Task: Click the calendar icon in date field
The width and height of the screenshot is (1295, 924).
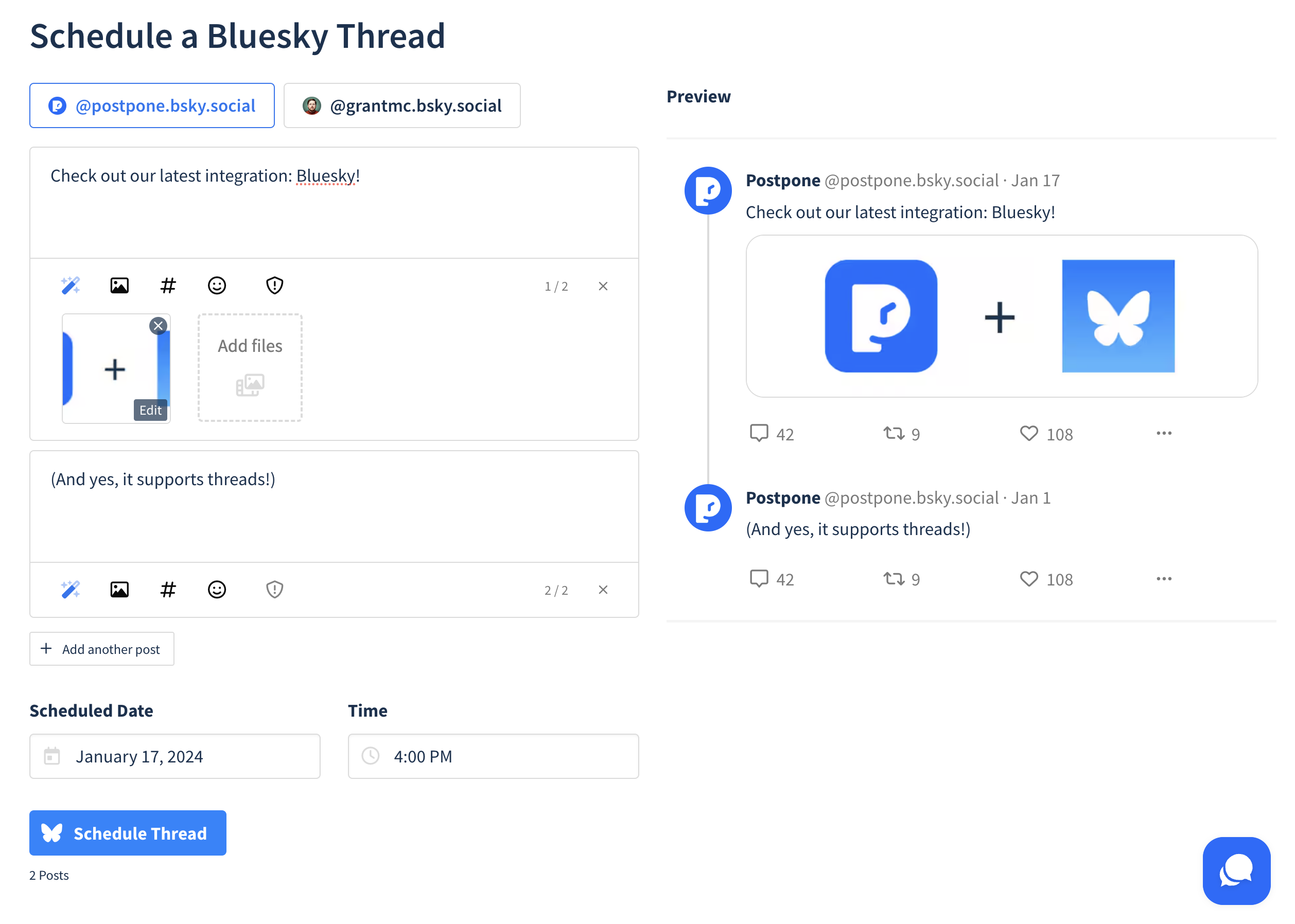Action: (x=52, y=756)
